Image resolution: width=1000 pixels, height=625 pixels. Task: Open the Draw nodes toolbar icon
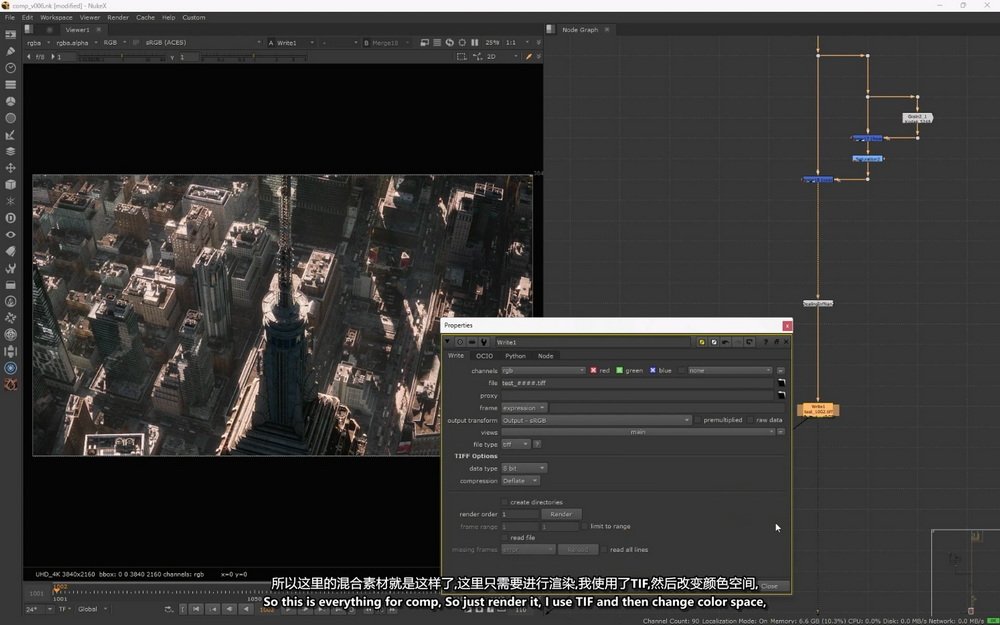point(10,51)
